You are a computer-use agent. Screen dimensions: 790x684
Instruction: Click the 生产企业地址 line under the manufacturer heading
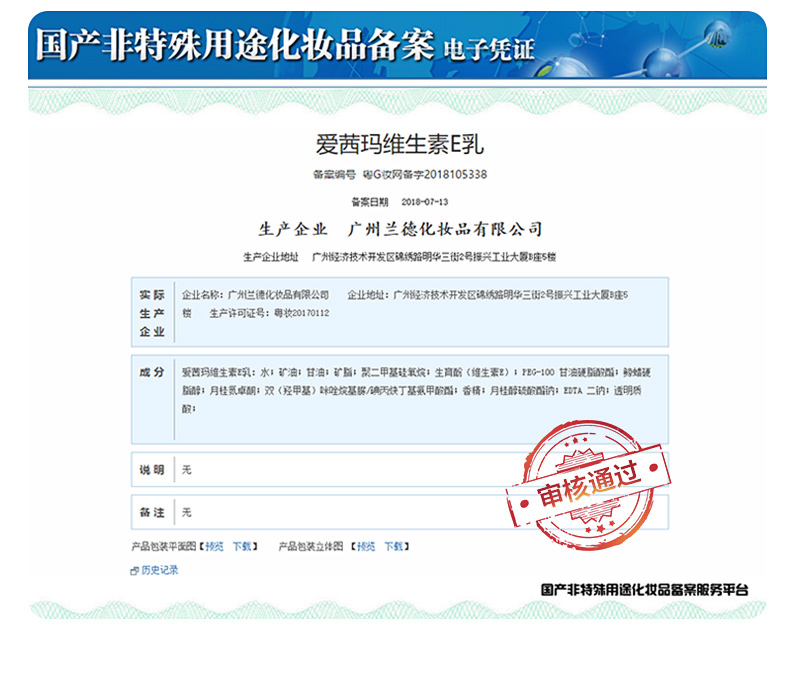400,257
